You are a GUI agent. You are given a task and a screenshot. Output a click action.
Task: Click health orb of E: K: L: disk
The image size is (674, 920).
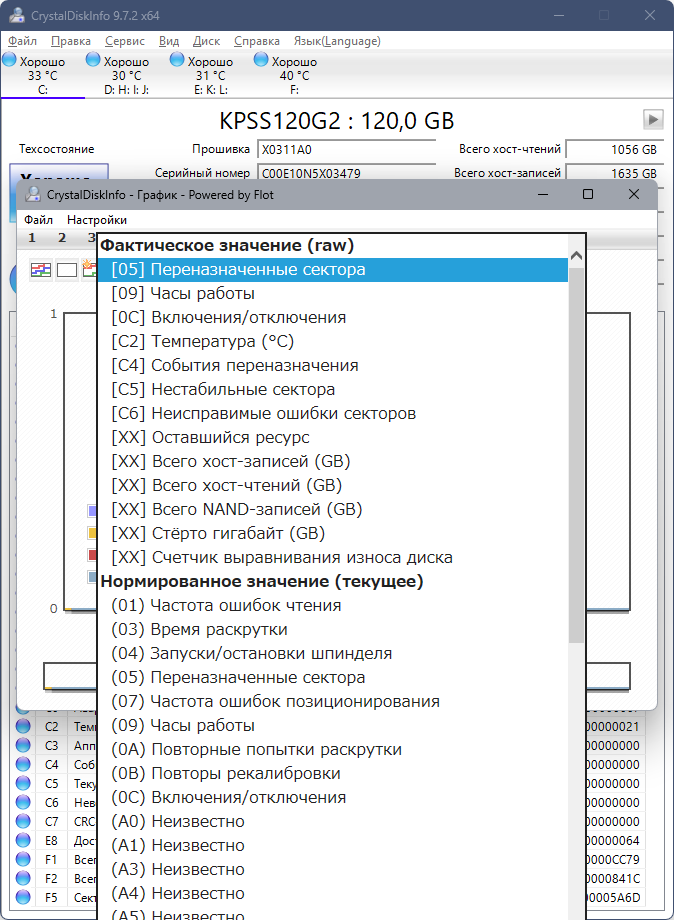177,59
